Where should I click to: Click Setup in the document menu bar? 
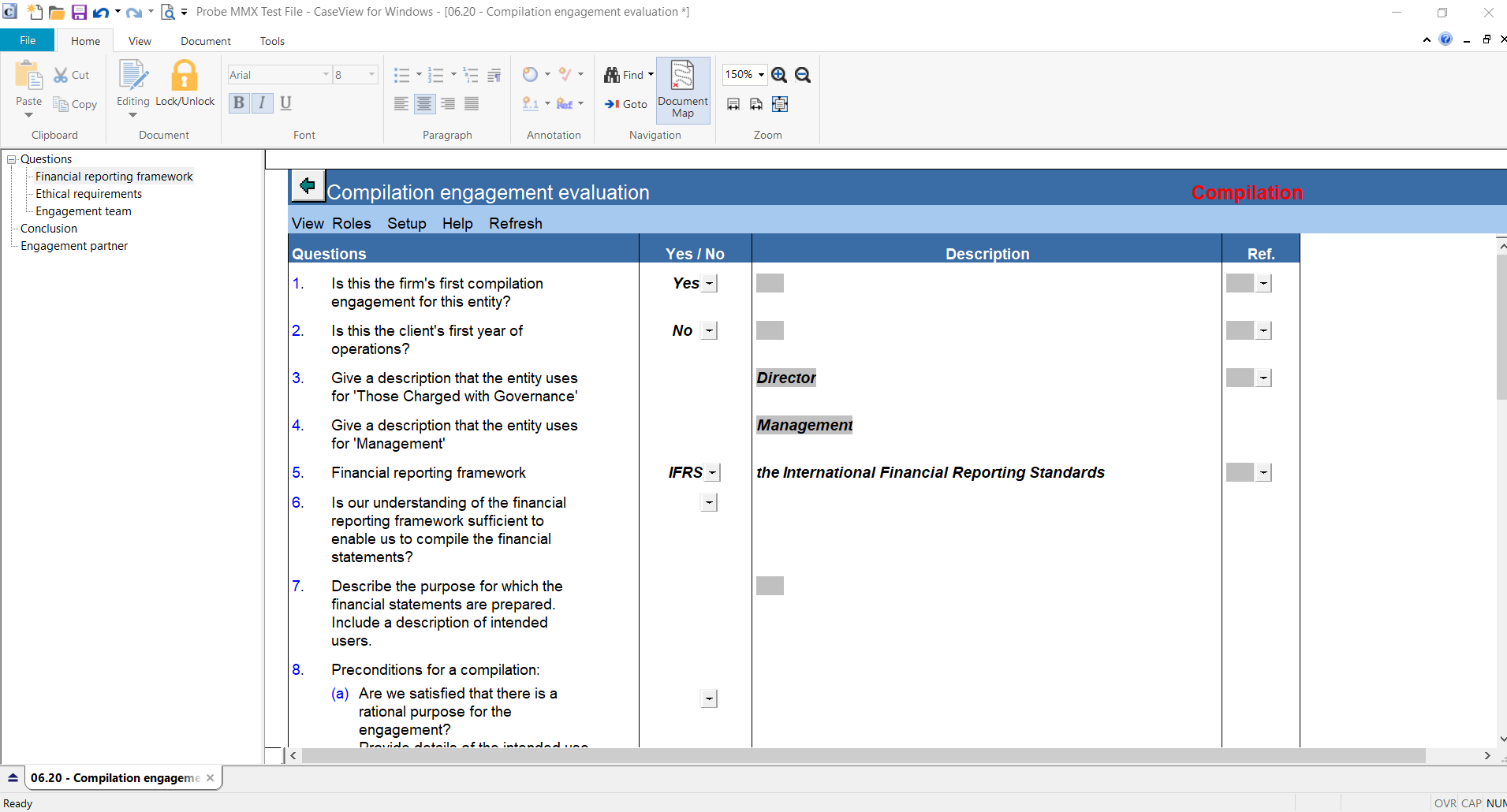pos(406,224)
